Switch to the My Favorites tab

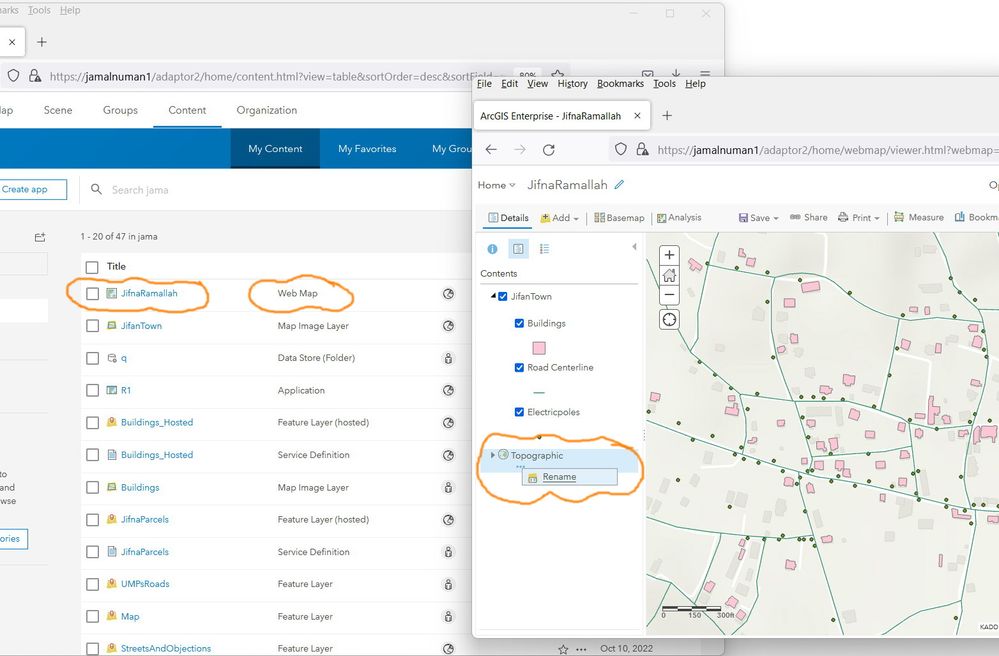pos(367,149)
